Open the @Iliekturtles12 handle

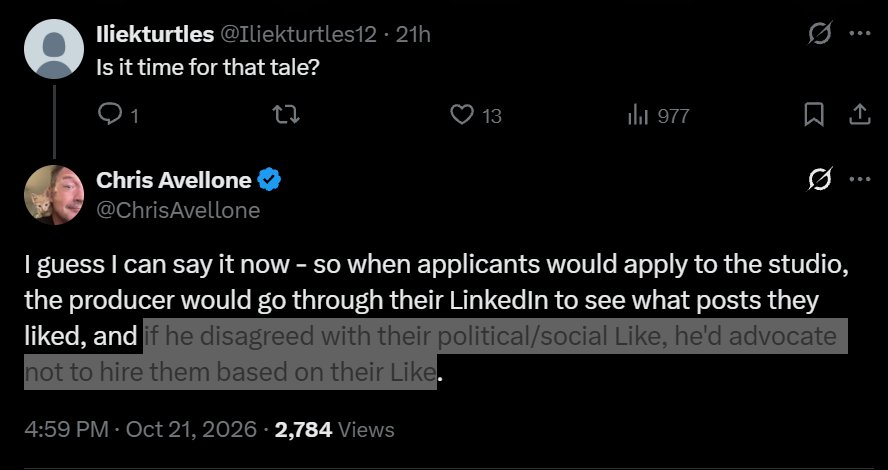coord(297,35)
